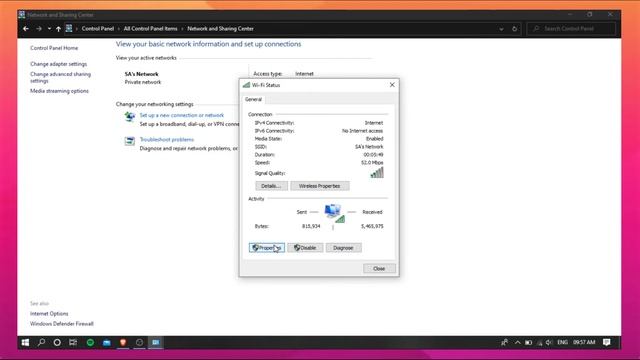
Task: Open Change adapter settings
Action: click(58, 64)
